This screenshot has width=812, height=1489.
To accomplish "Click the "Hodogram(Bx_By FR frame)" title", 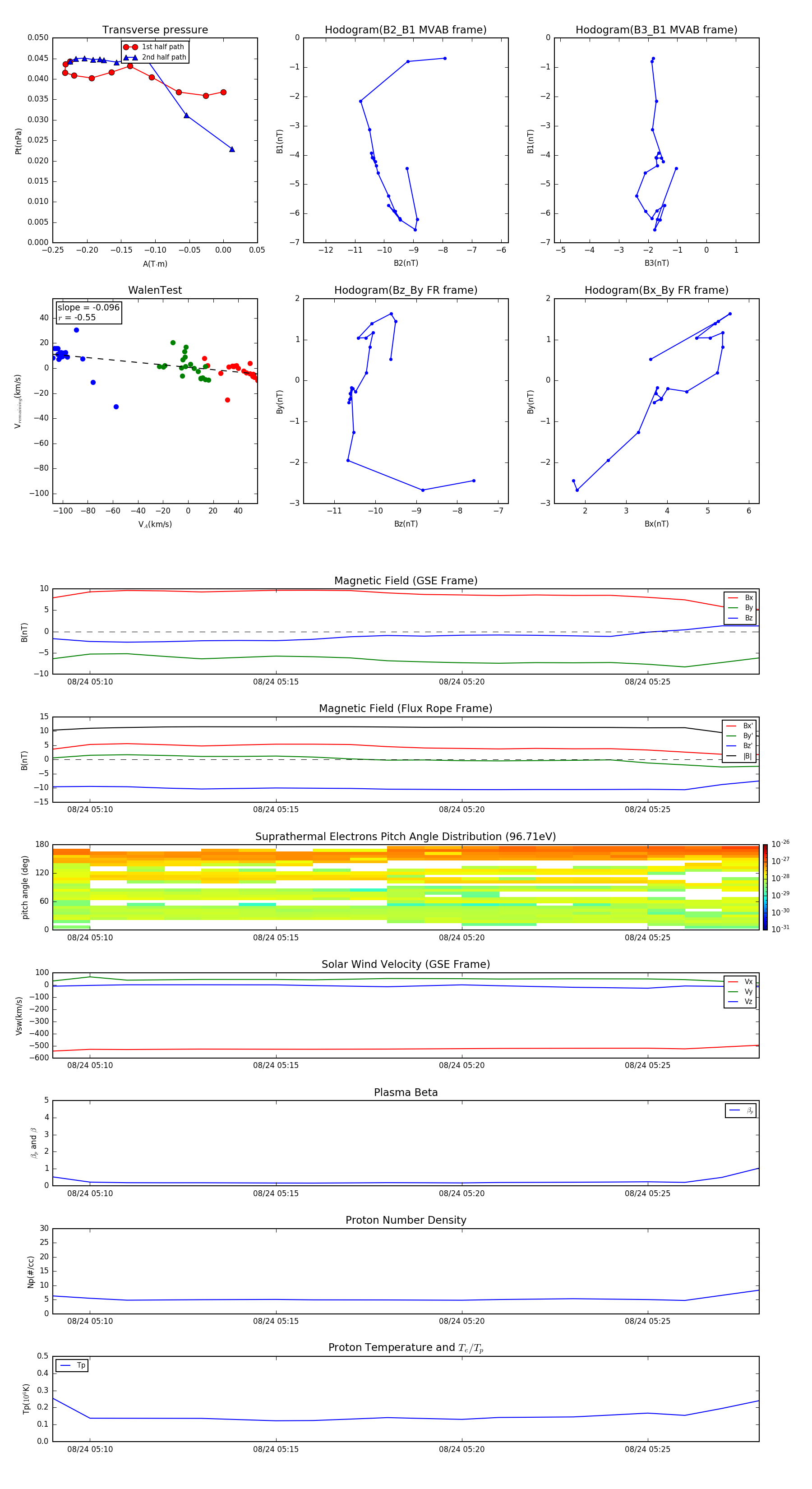I will click(656, 290).
